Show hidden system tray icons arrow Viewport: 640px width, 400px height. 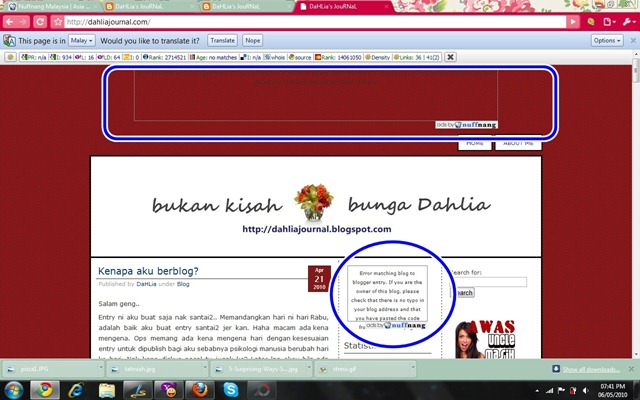point(537,391)
